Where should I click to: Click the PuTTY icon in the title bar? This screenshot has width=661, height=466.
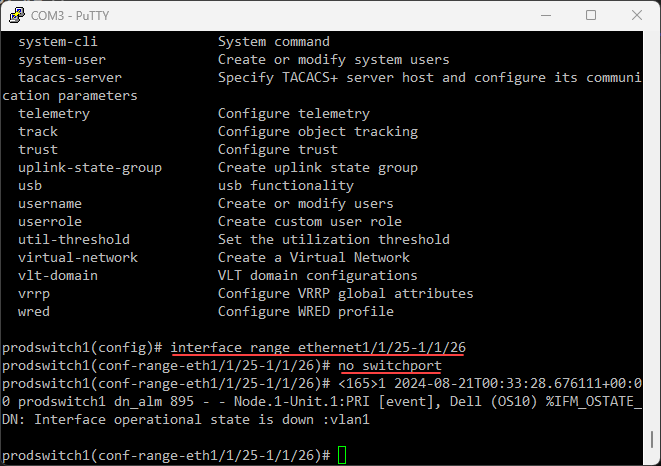(x=14, y=15)
